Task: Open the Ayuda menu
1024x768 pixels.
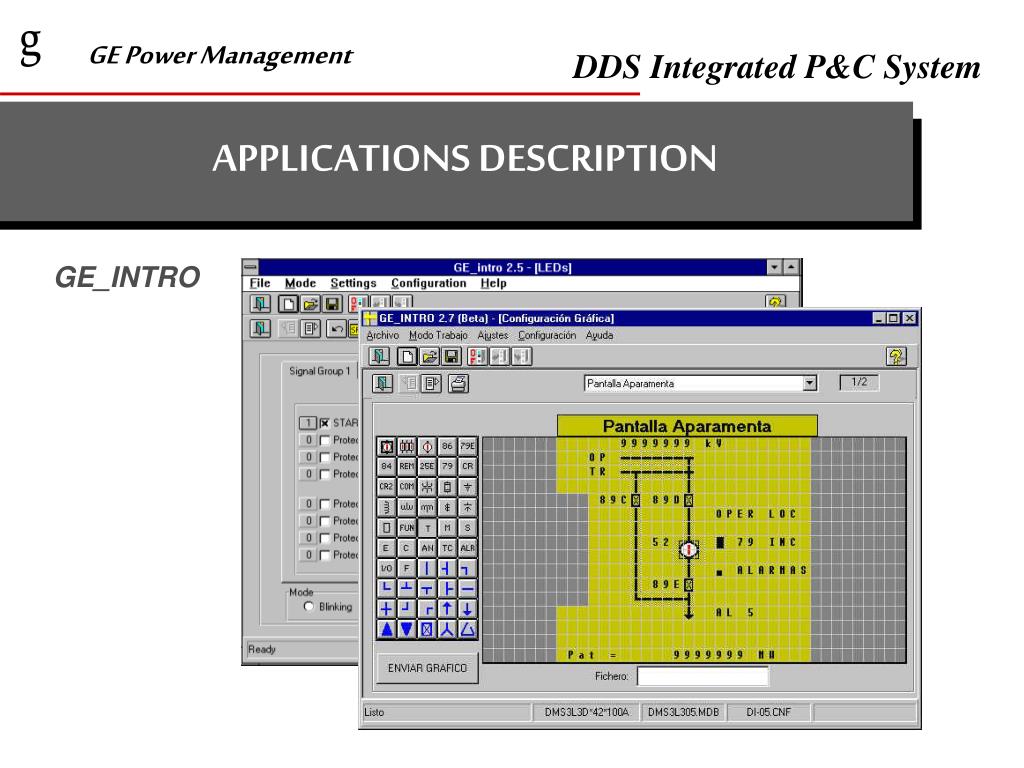Action: click(x=600, y=335)
